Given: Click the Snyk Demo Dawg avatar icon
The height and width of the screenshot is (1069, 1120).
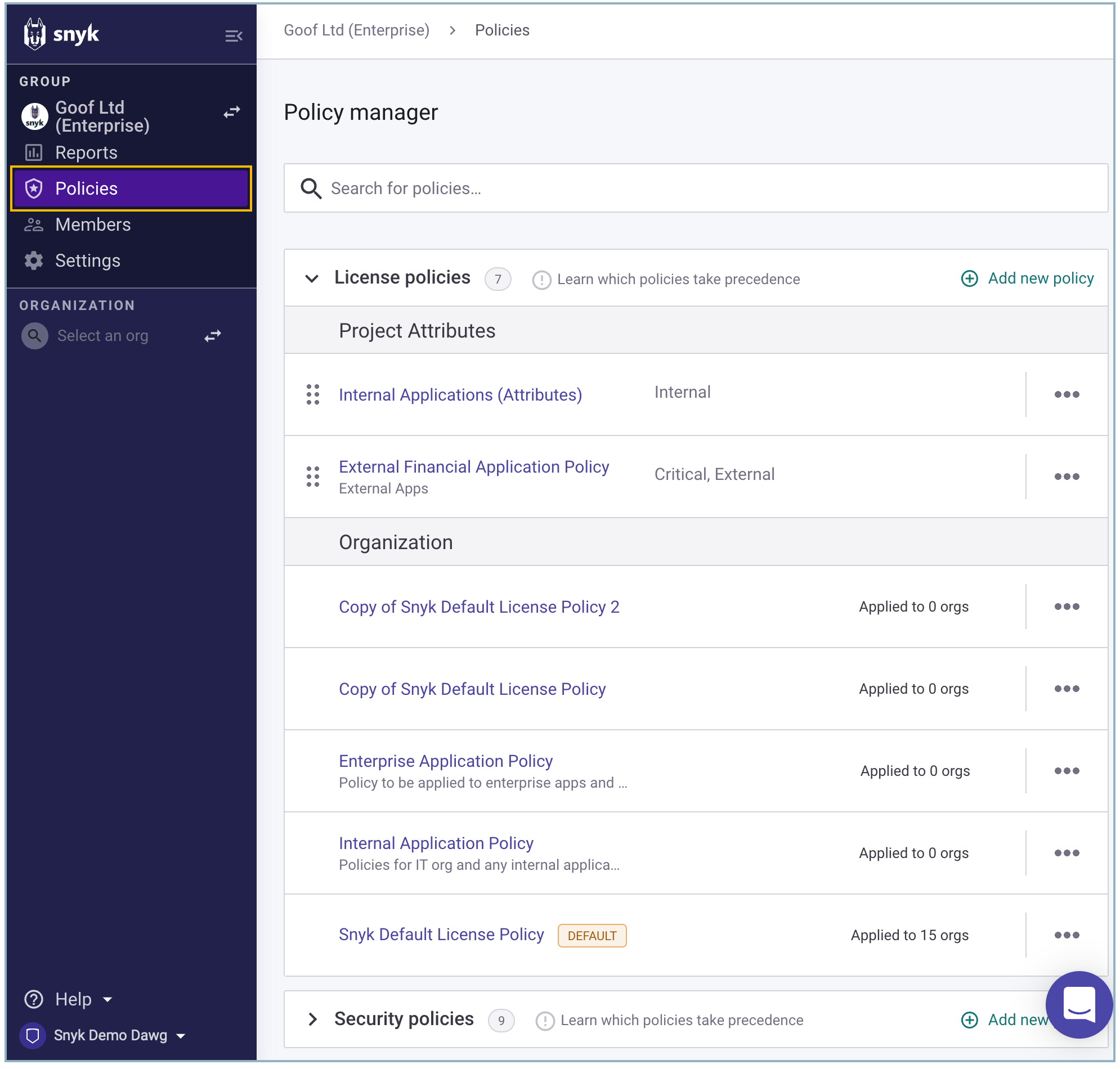Looking at the screenshot, I should (33, 1036).
